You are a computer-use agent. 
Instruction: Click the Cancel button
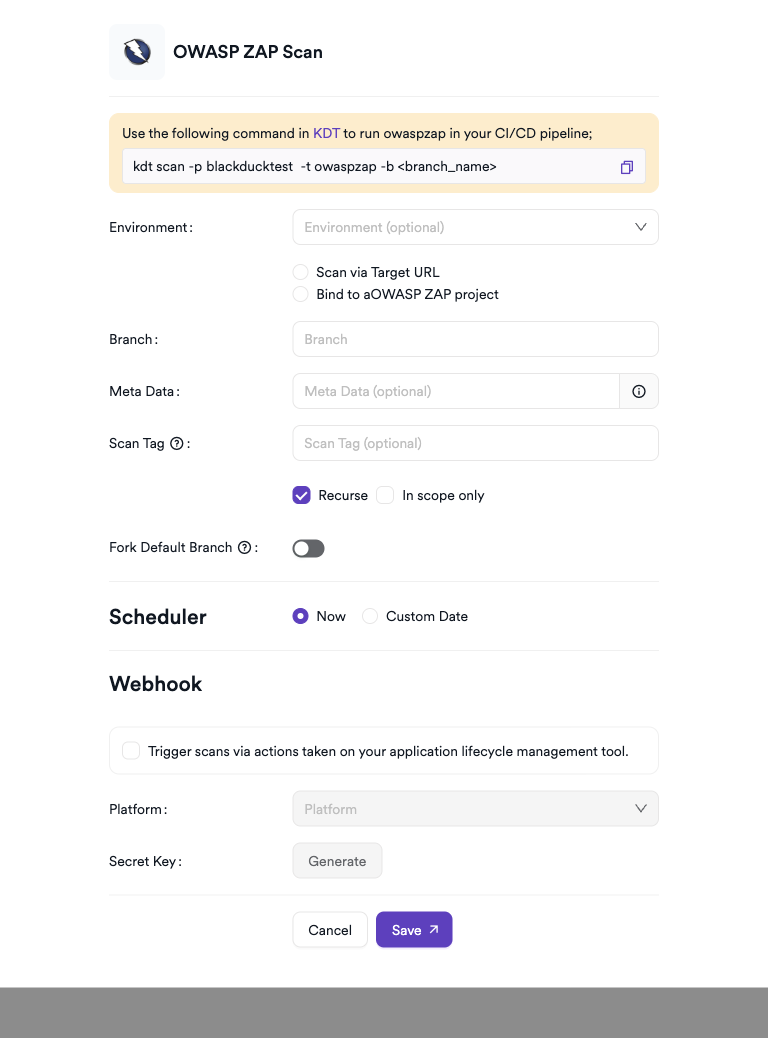pos(330,930)
